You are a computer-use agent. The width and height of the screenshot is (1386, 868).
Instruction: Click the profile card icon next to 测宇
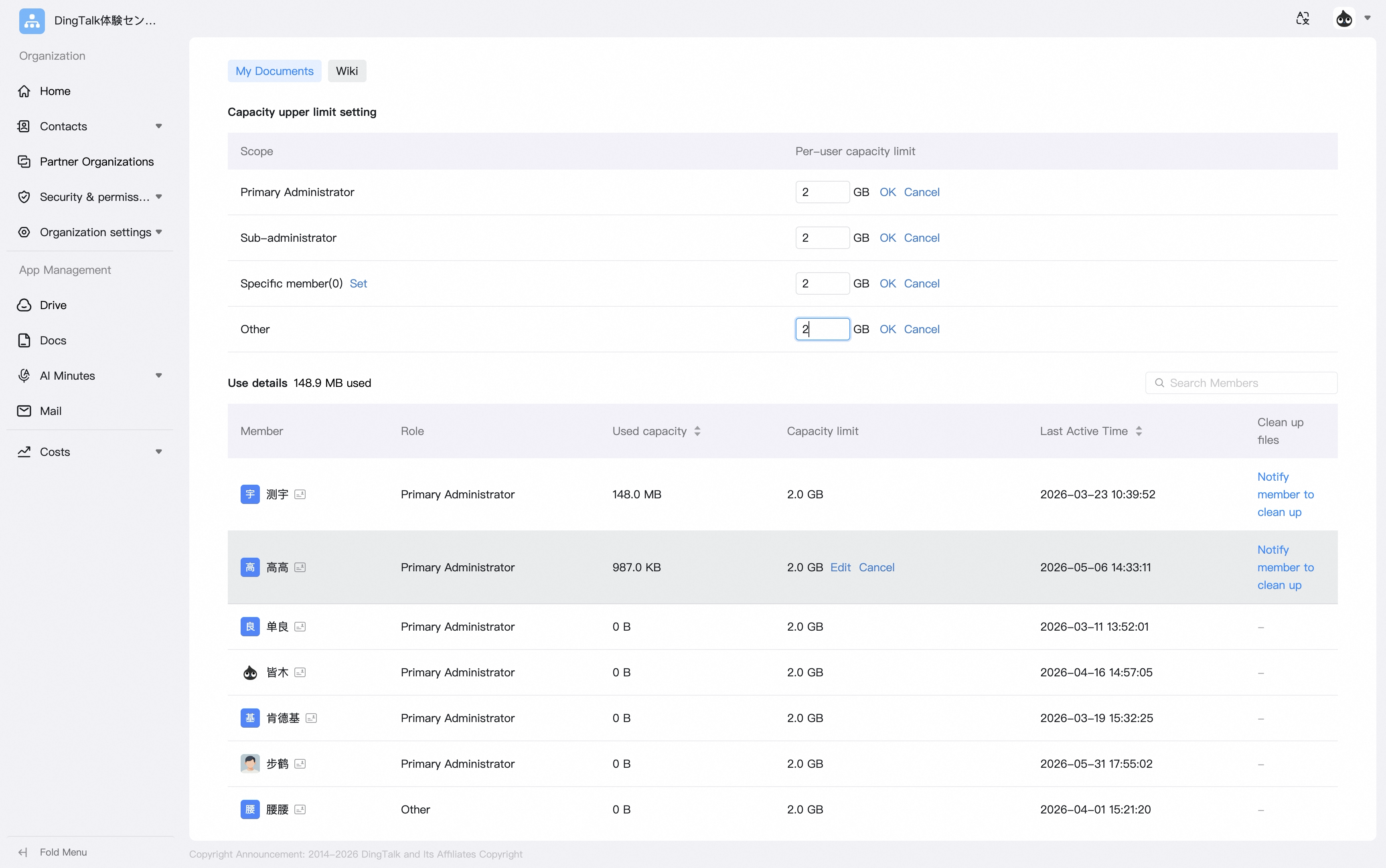(x=300, y=494)
